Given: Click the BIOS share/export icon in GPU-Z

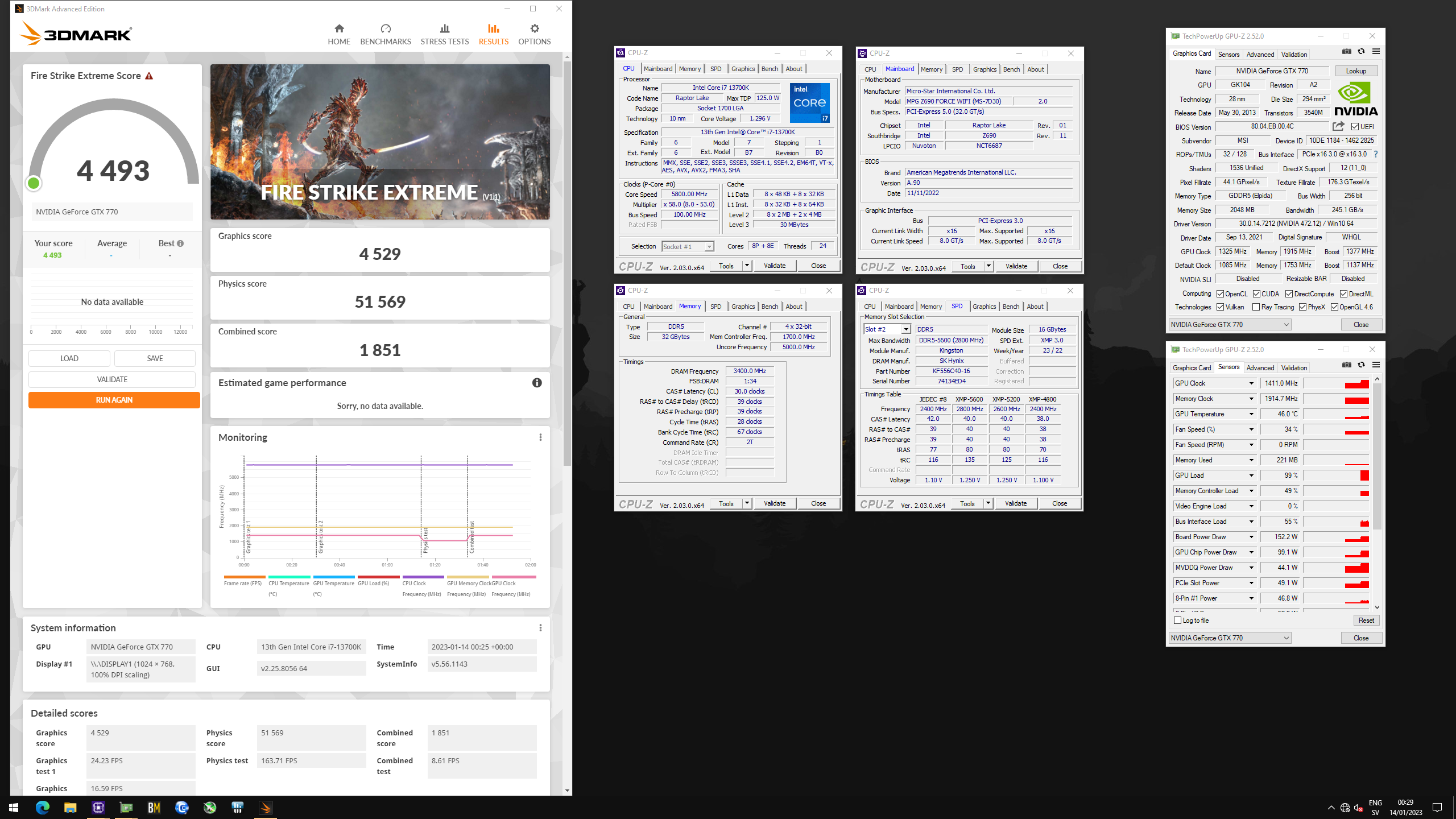Looking at the screenshot, I should click(1339, 126).
